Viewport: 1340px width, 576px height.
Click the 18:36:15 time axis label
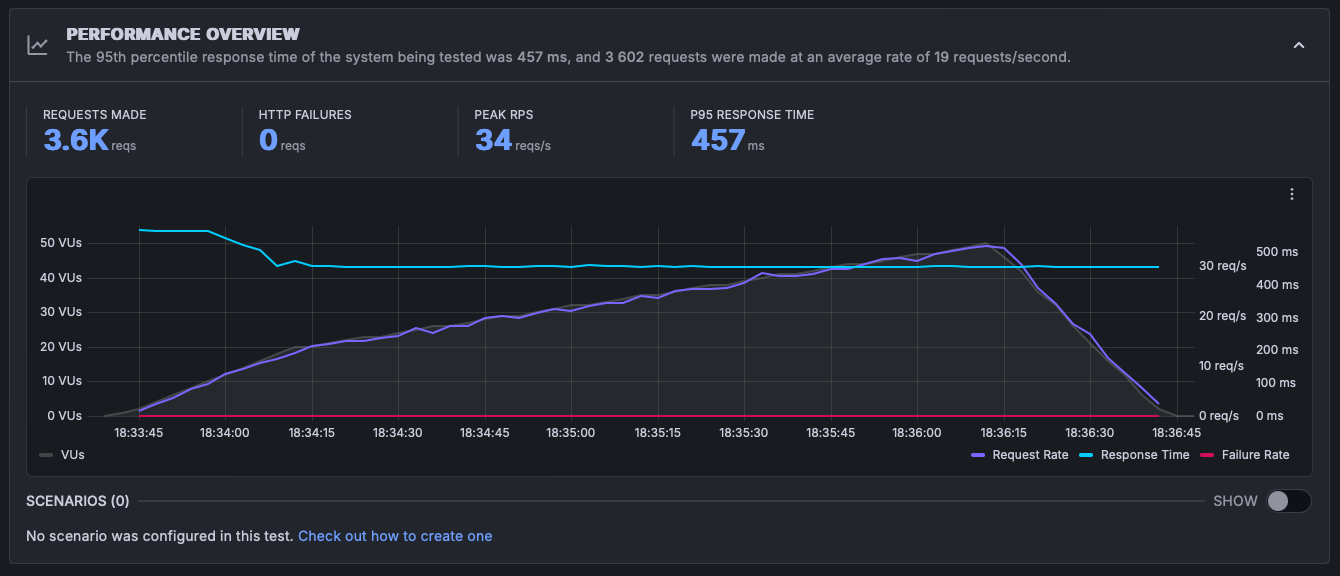point(1003,433)
